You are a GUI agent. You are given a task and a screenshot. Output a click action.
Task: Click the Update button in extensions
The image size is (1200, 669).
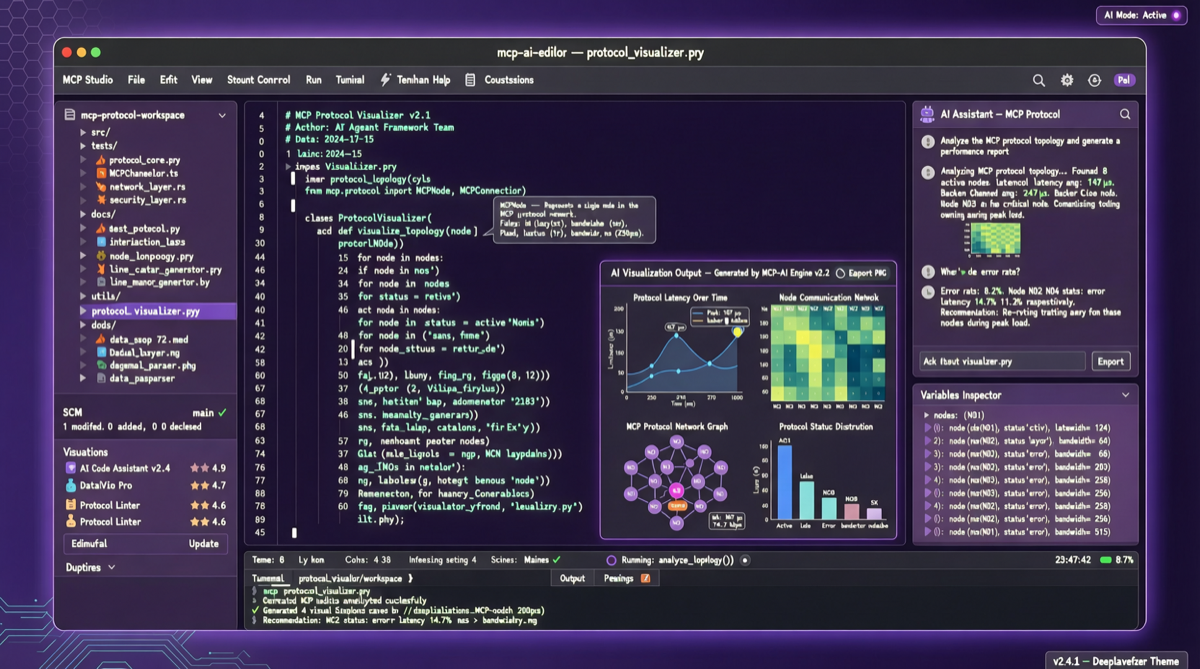(x=204, y=544)
